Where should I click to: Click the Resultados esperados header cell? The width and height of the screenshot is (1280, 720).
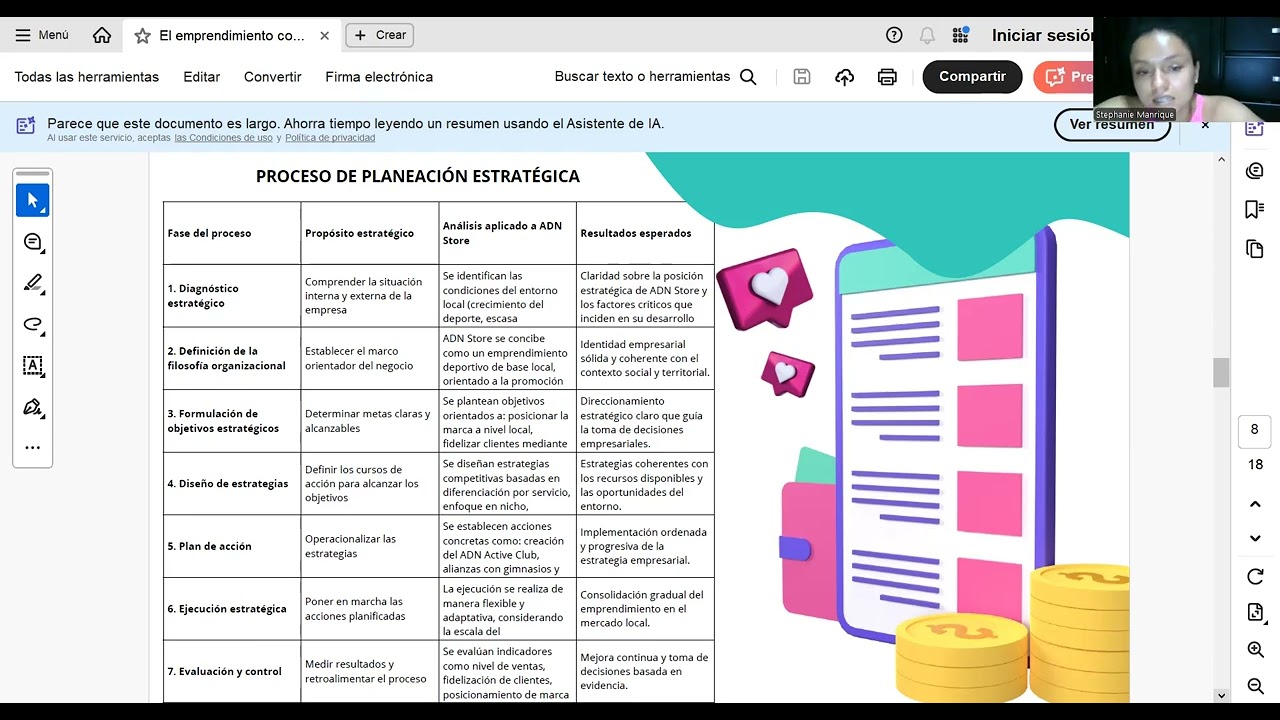point(645,233)
